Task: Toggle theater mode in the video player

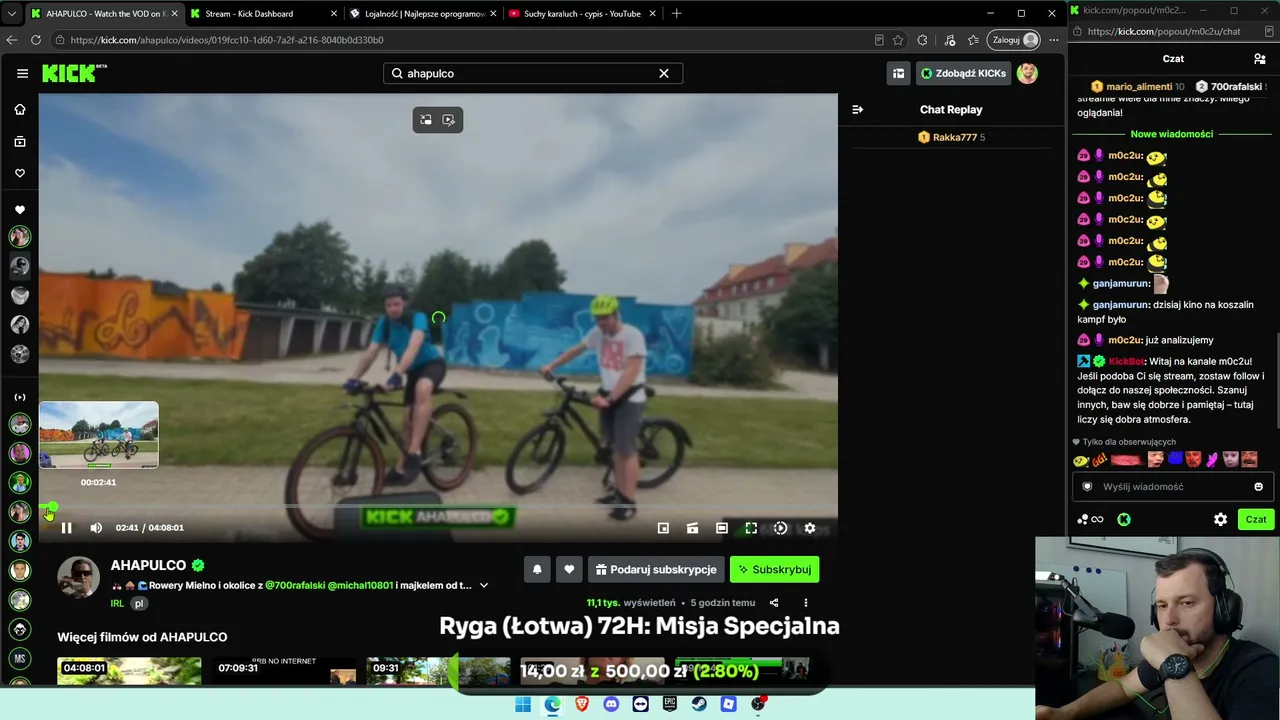Action: click(x=722, y=528)
